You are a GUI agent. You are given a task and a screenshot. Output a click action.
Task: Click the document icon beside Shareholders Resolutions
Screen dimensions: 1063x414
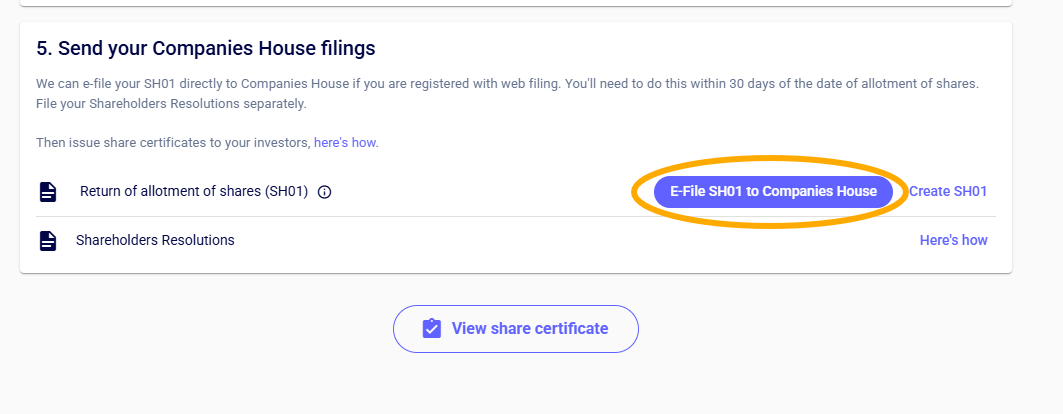click(x=47, y=241)
